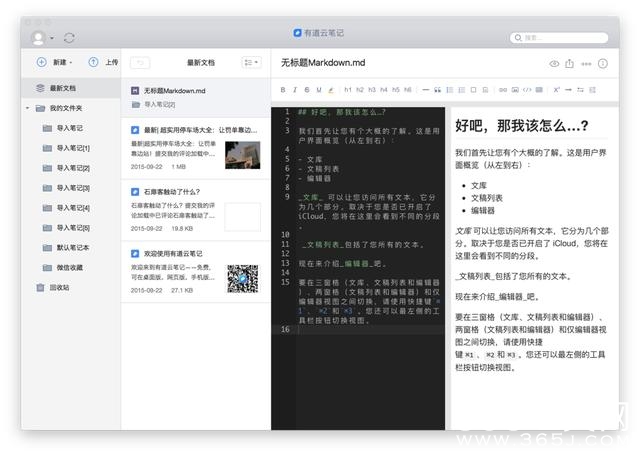Open the 回收站 trash folder
Screen dimensions: 640x455
point(60,287)
